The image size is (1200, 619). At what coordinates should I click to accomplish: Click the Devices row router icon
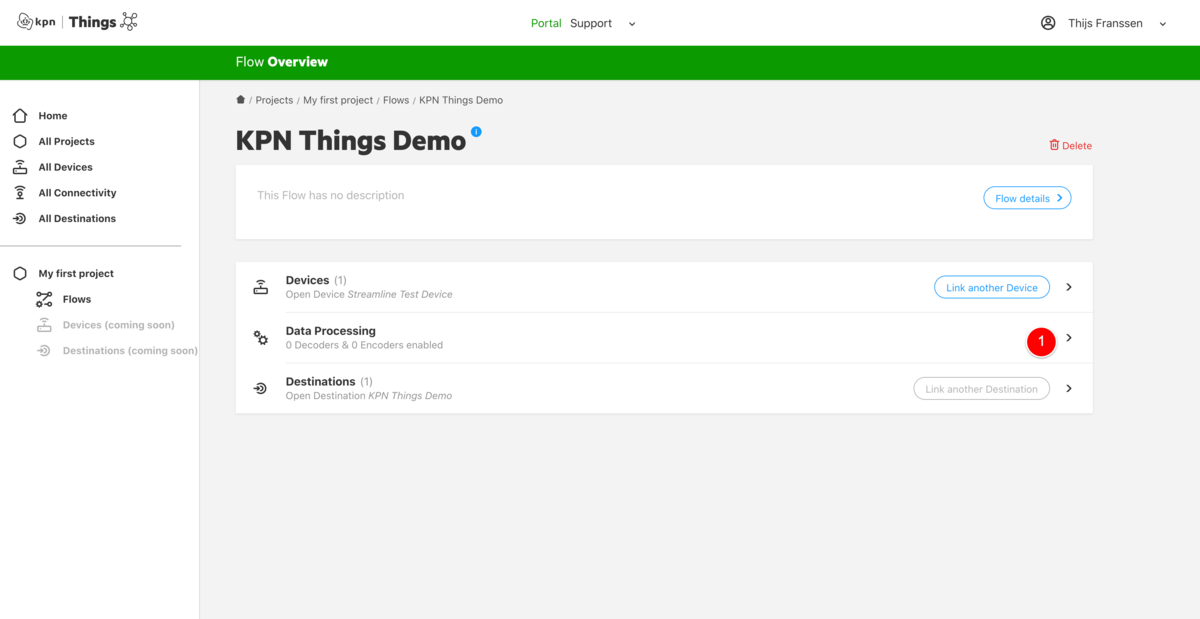(x=260, y=287)
